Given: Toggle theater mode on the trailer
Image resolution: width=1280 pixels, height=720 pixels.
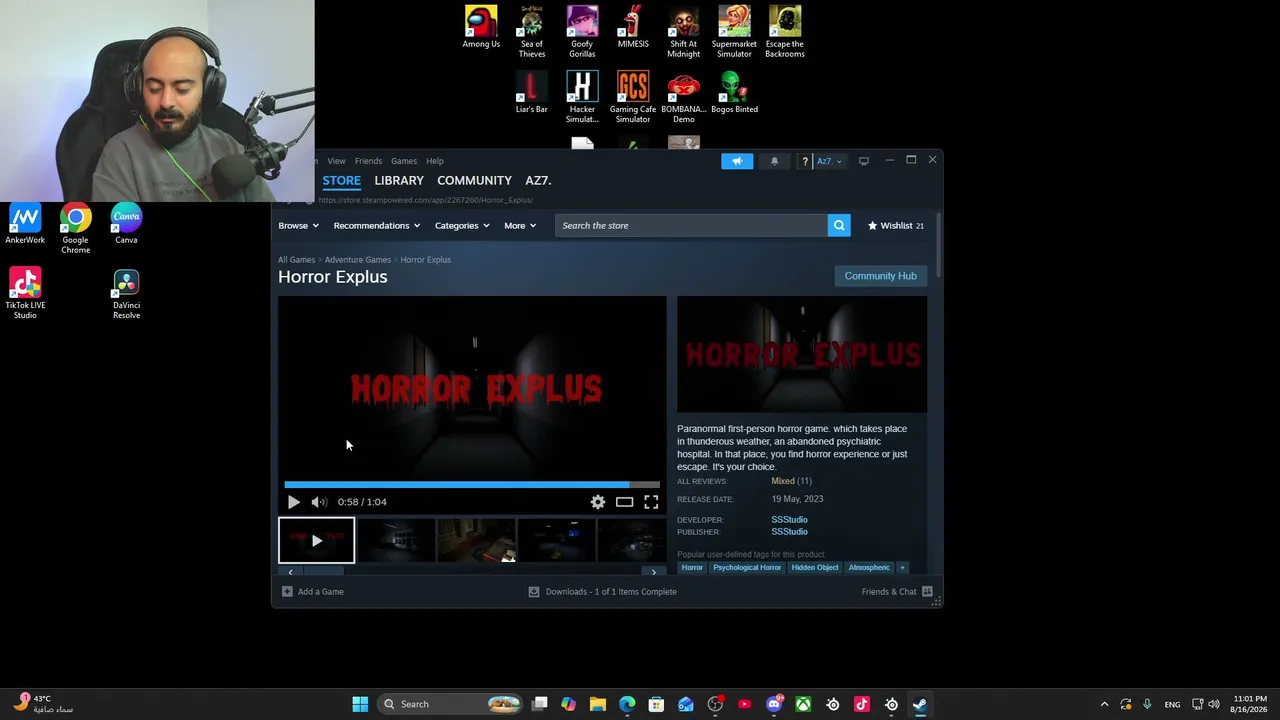Looking at the screenshot, I should 624,502.
